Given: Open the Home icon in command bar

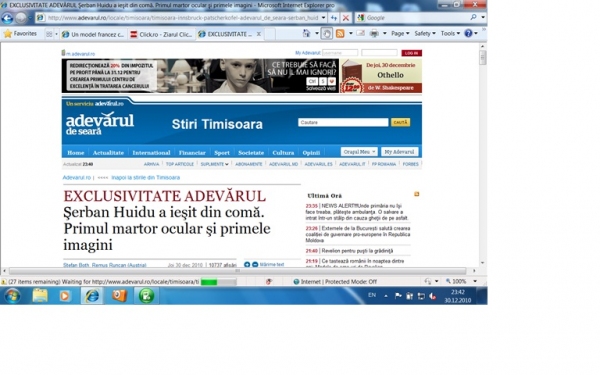Looking at the screenshot, I should coord(307,34).
